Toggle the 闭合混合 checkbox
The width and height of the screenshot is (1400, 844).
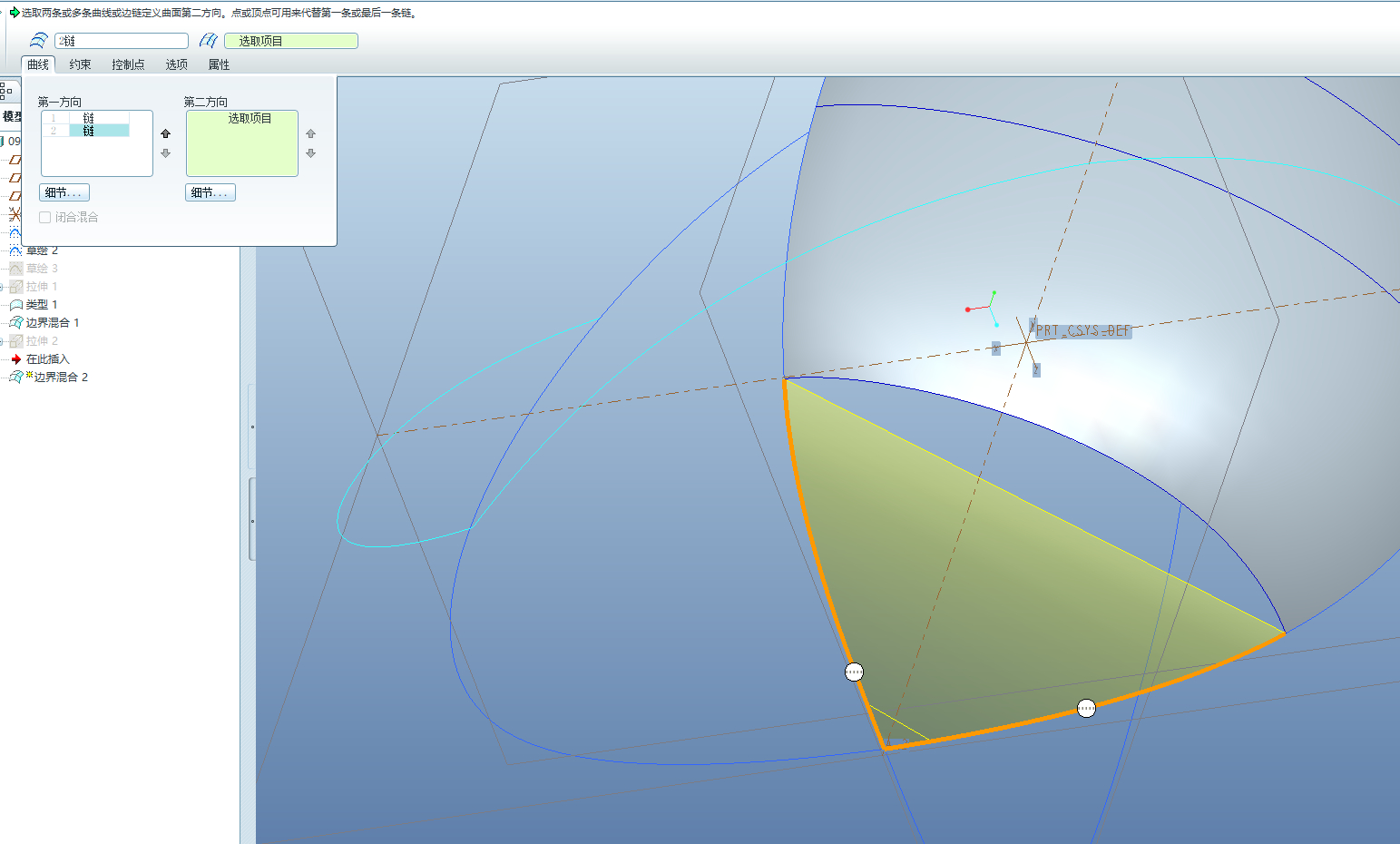[45, 218]
